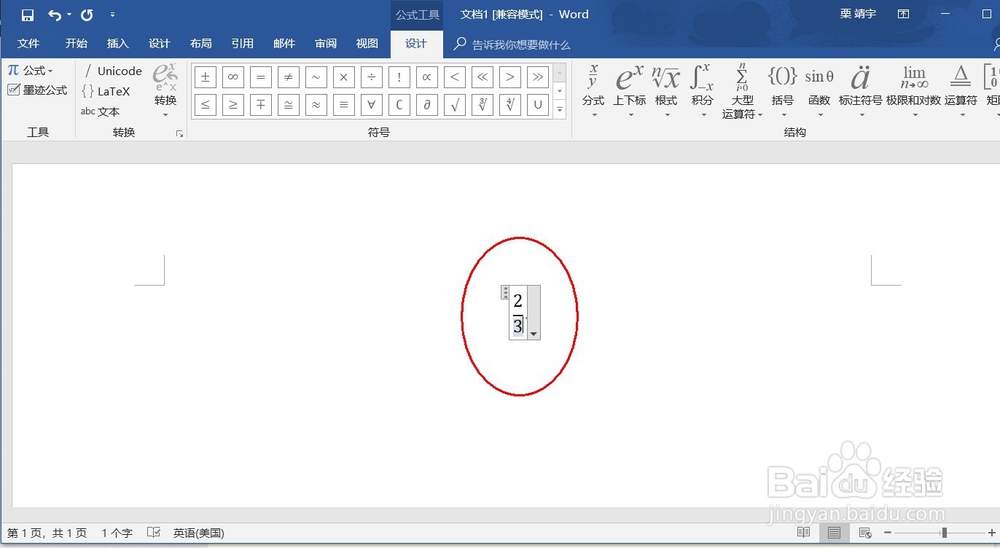Open the 极限和对数 limit and log dropdown

(914, 91)
